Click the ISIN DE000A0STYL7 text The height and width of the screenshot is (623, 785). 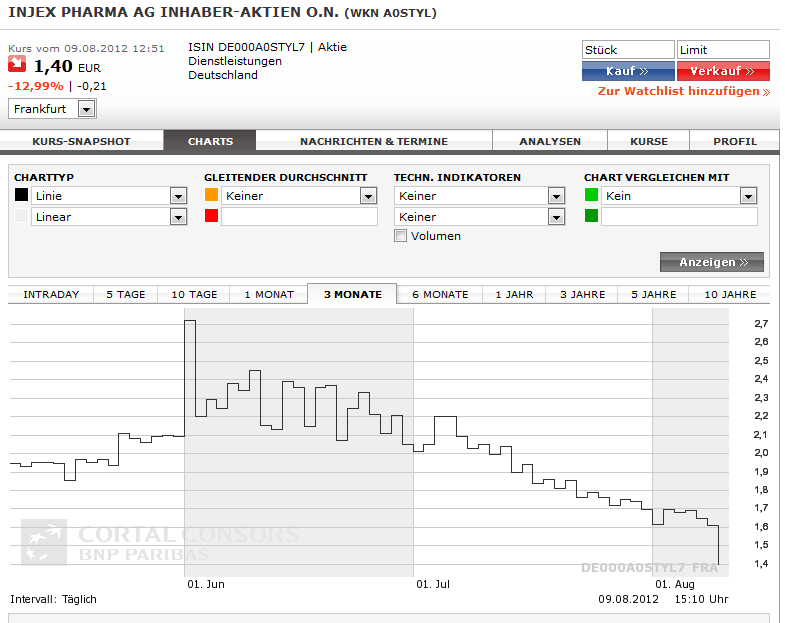tap(246, 47)
